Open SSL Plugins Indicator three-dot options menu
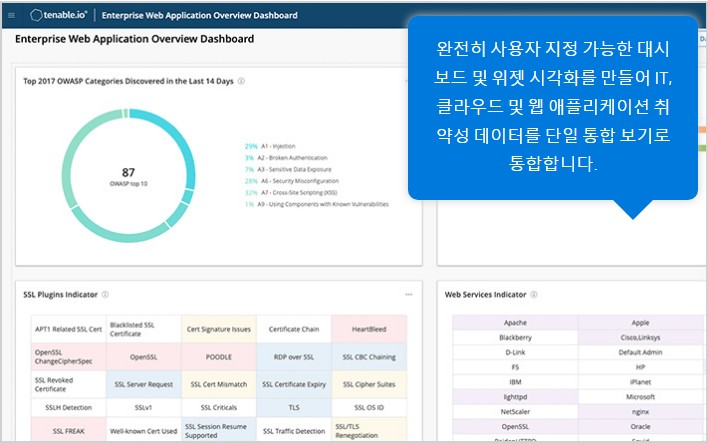The height and width of the screenshot is (443, 708). pos(408,295)
